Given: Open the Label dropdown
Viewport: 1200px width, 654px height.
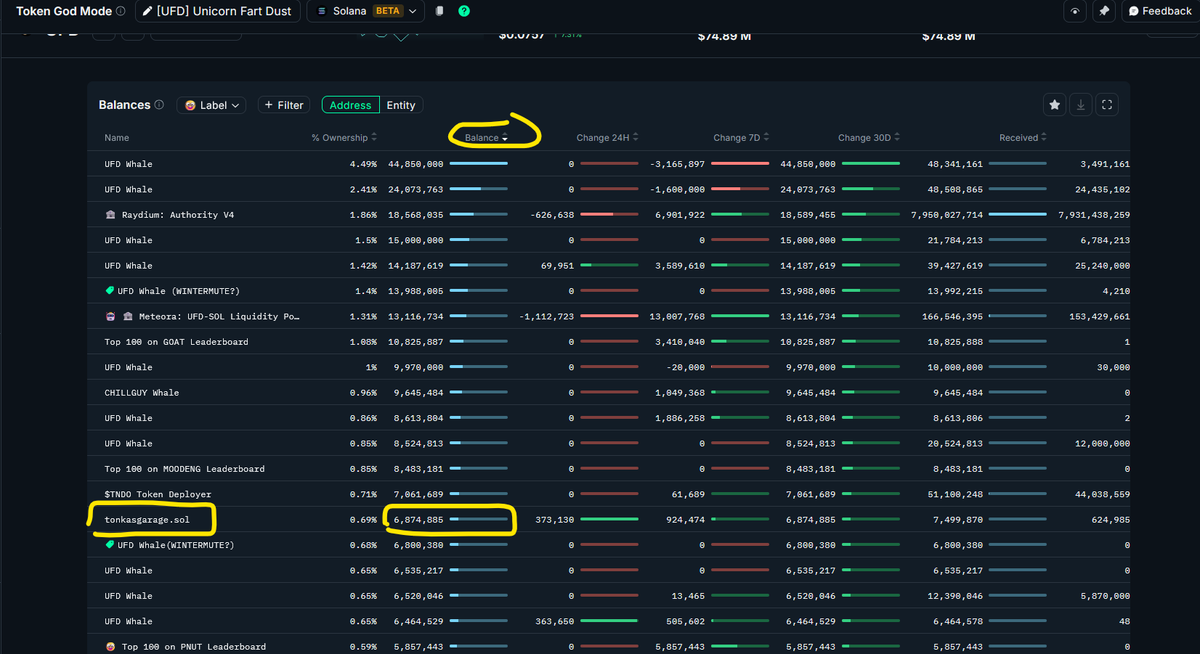Looking at the screenshot, I should [212, 105].
